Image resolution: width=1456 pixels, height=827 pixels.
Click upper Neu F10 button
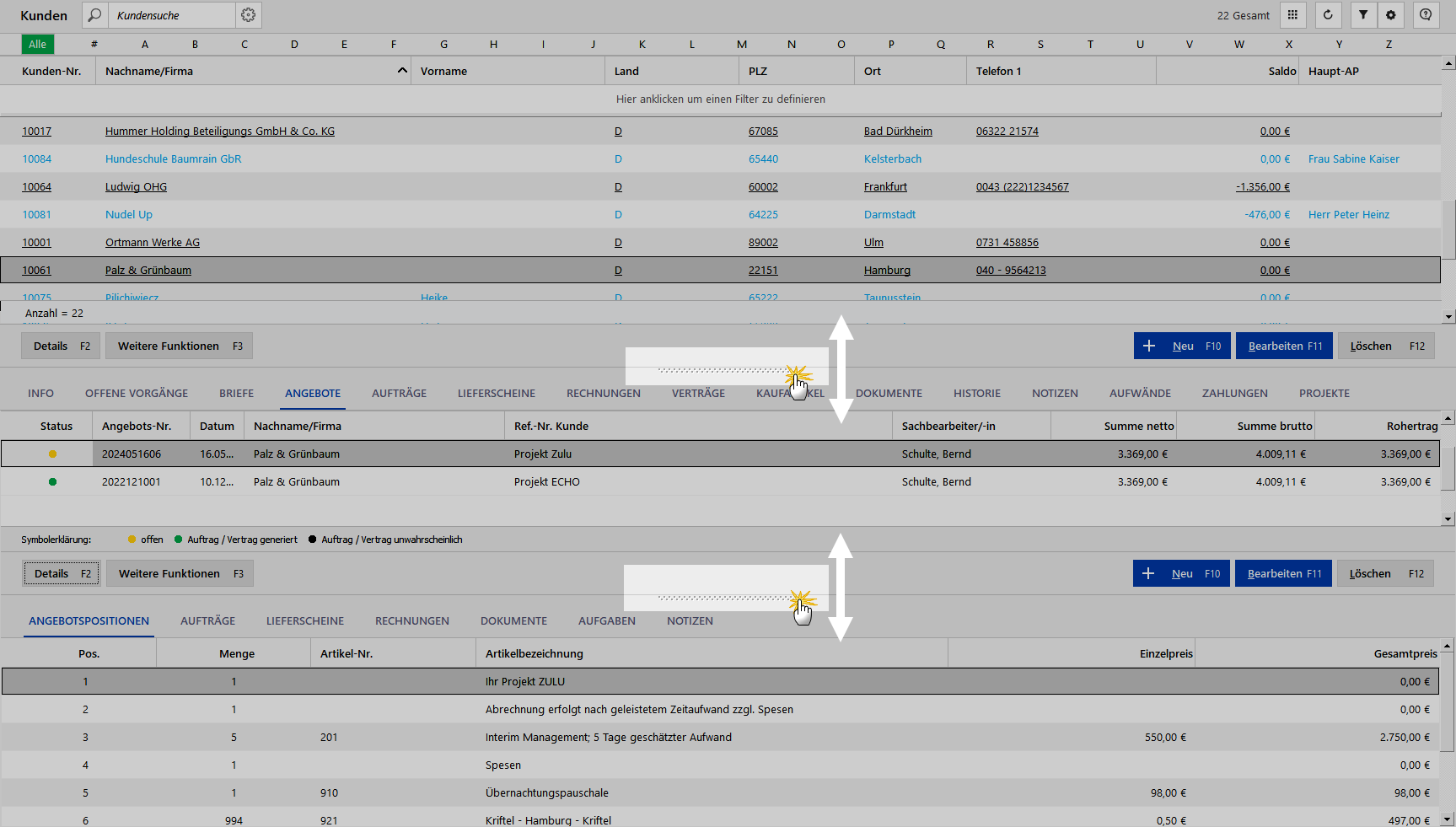point(1182,346)
